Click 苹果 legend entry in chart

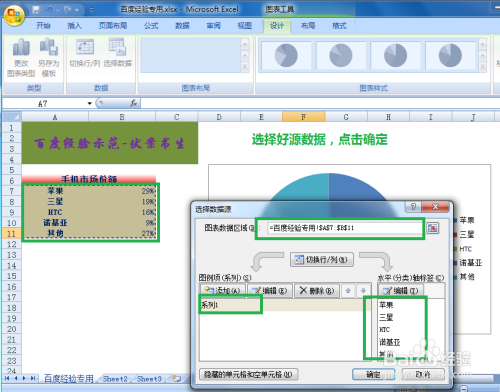point(467,220)
